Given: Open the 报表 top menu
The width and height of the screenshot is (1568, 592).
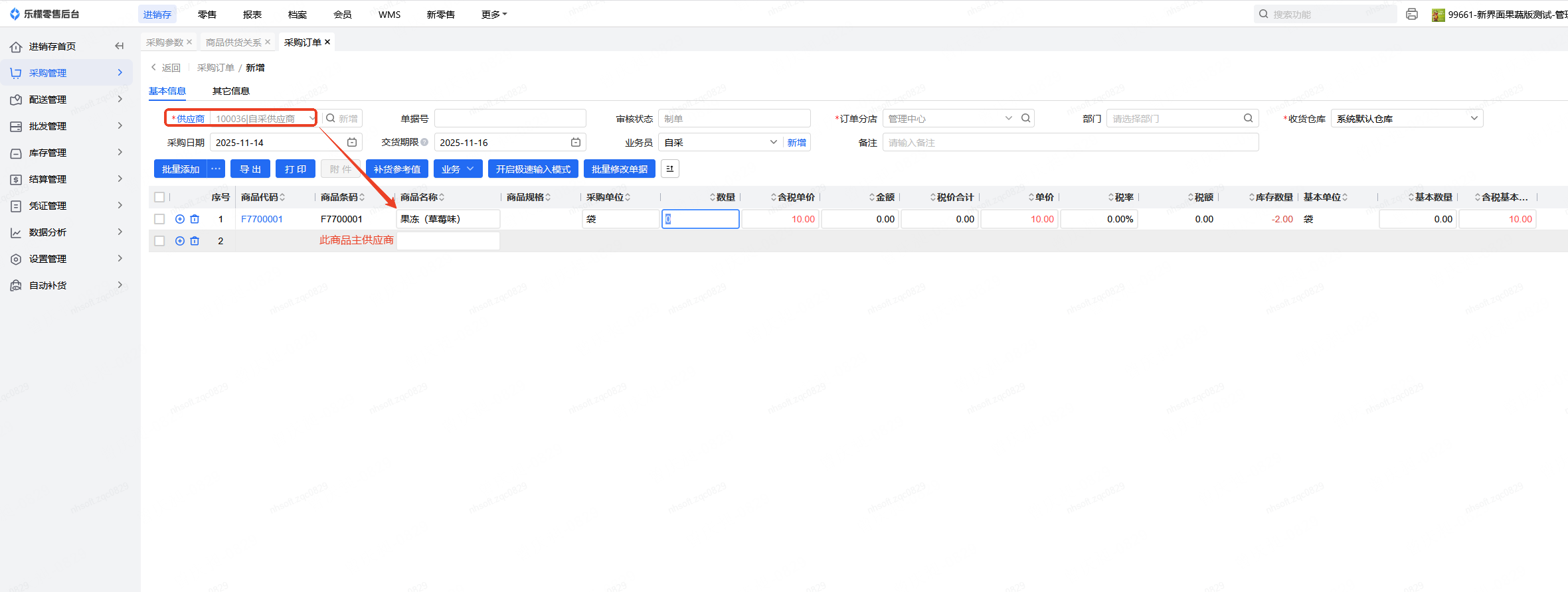Looking at the screenshot, I should (x=252, y=14).
